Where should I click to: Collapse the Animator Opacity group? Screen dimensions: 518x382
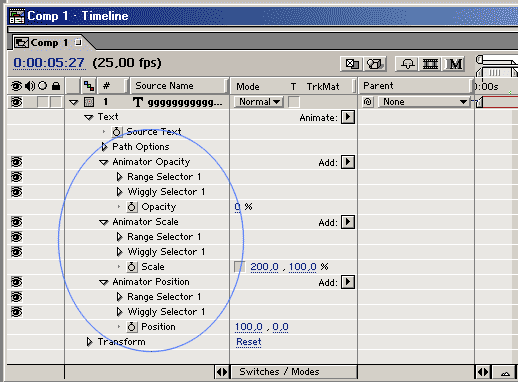coord(104,162)
